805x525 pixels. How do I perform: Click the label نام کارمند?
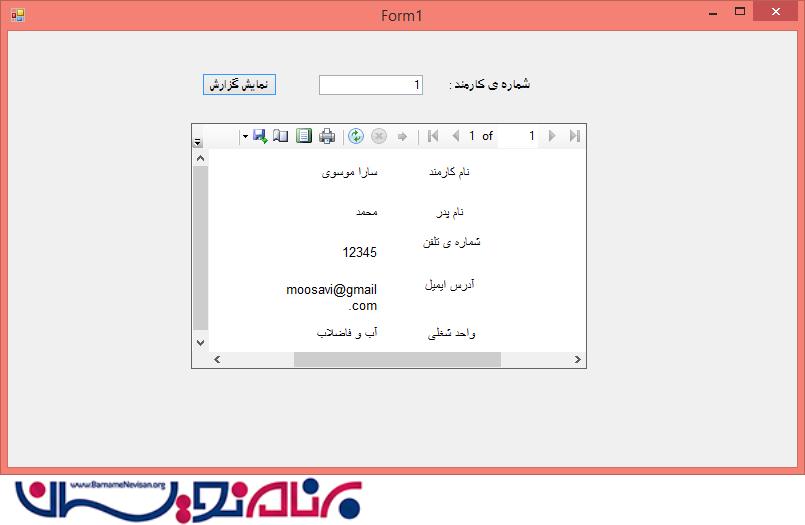pos(449,172)
